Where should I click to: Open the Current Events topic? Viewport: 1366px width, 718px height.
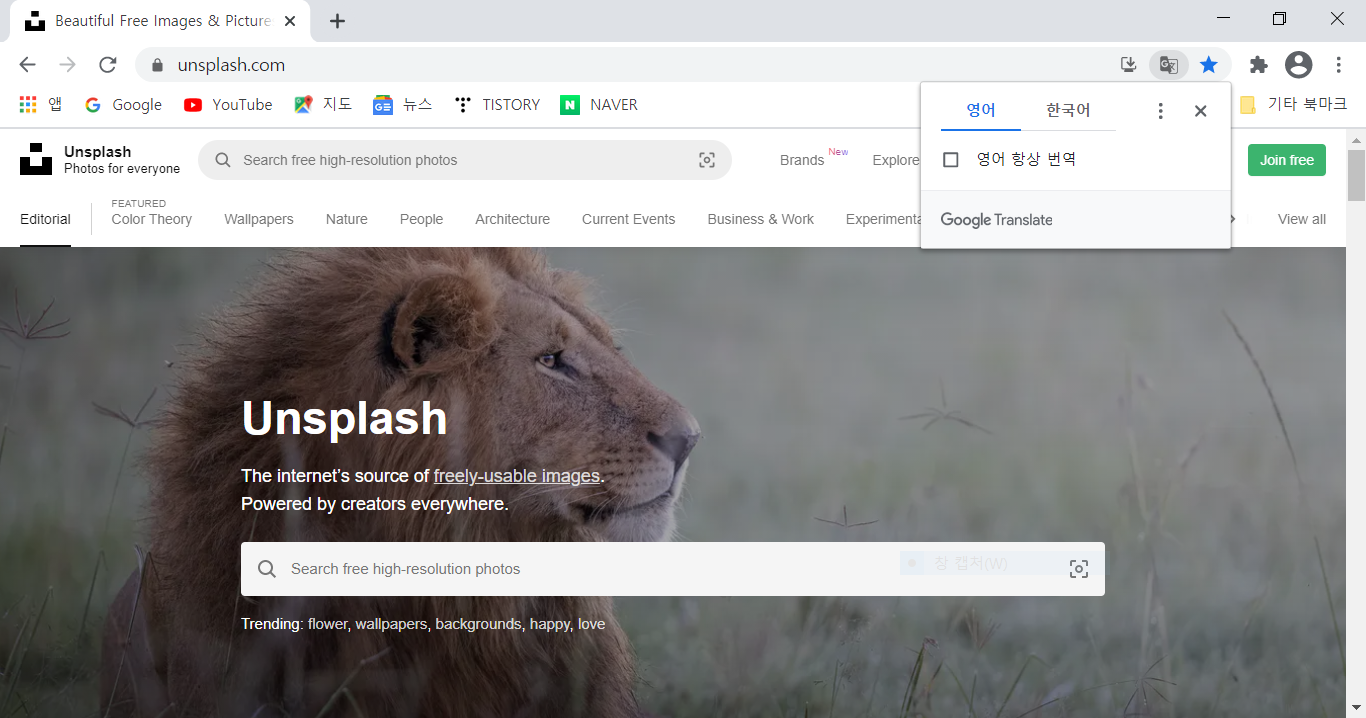pyautogui.click(x=628, y=219)
